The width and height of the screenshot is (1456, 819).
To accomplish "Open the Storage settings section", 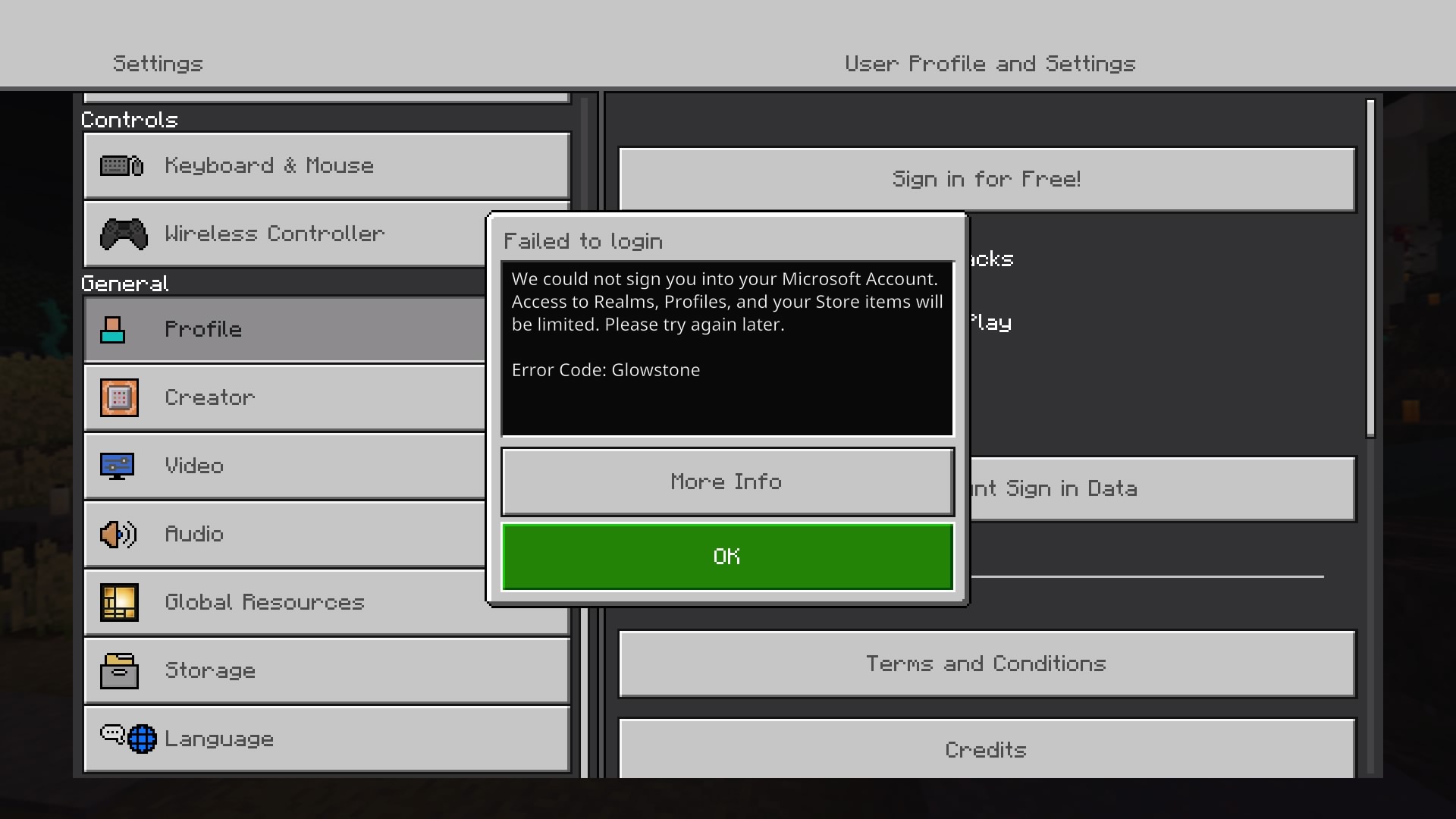I will (326, 670).
